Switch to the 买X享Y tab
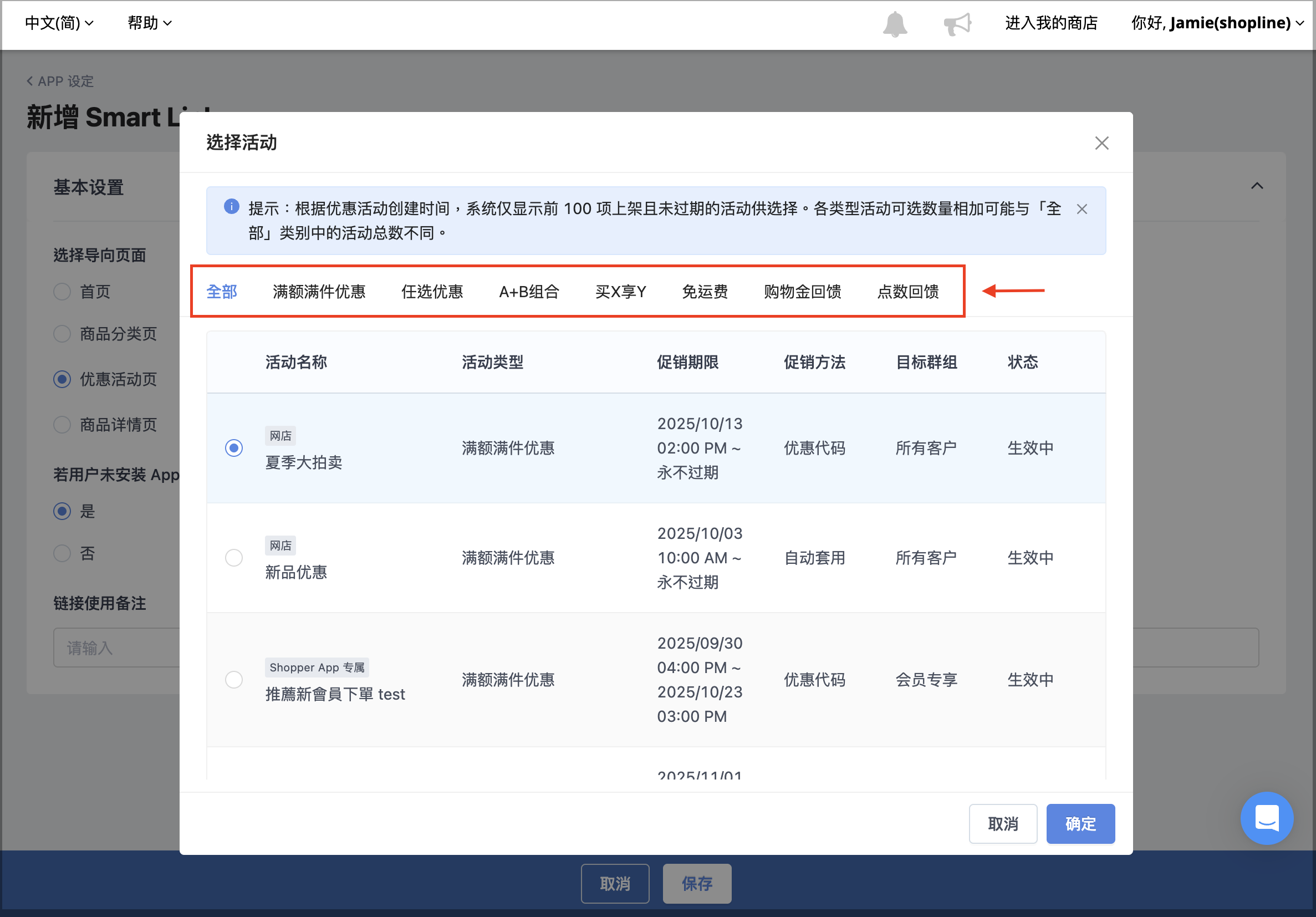1316x917 pixels. [x=621, y=292]
